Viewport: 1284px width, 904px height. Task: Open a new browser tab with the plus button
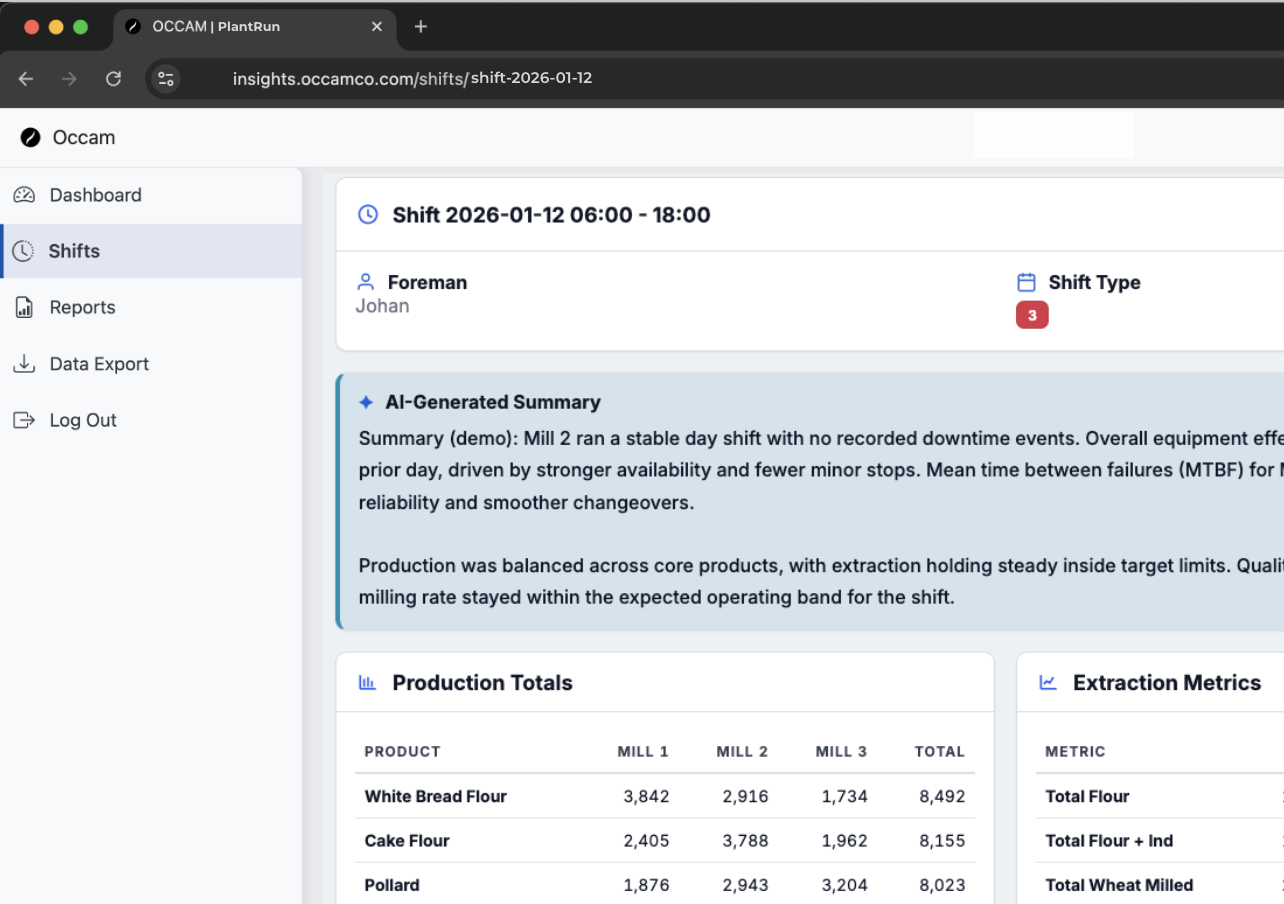tap(420, 27)
